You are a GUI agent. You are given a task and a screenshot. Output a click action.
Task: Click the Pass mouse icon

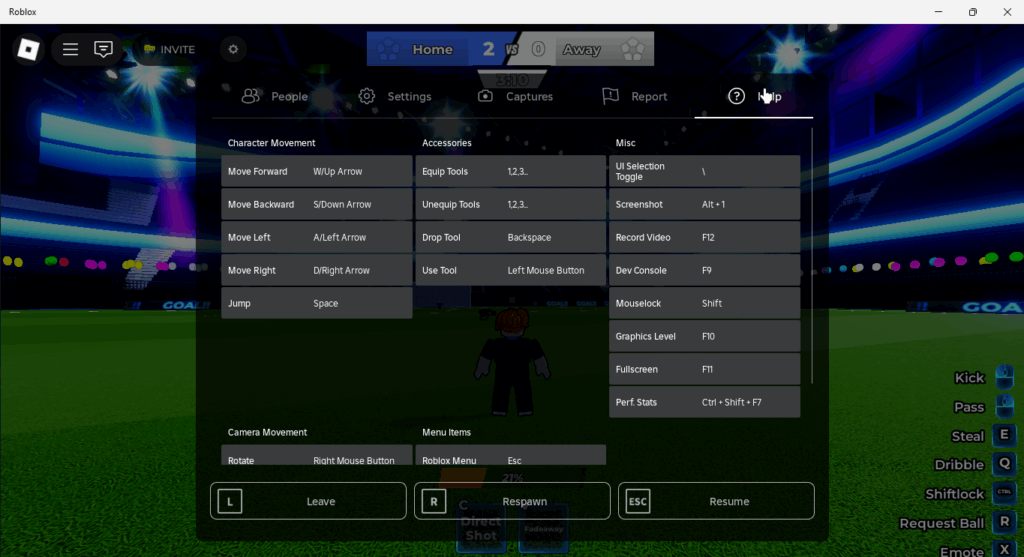[x=1004, y=406]
